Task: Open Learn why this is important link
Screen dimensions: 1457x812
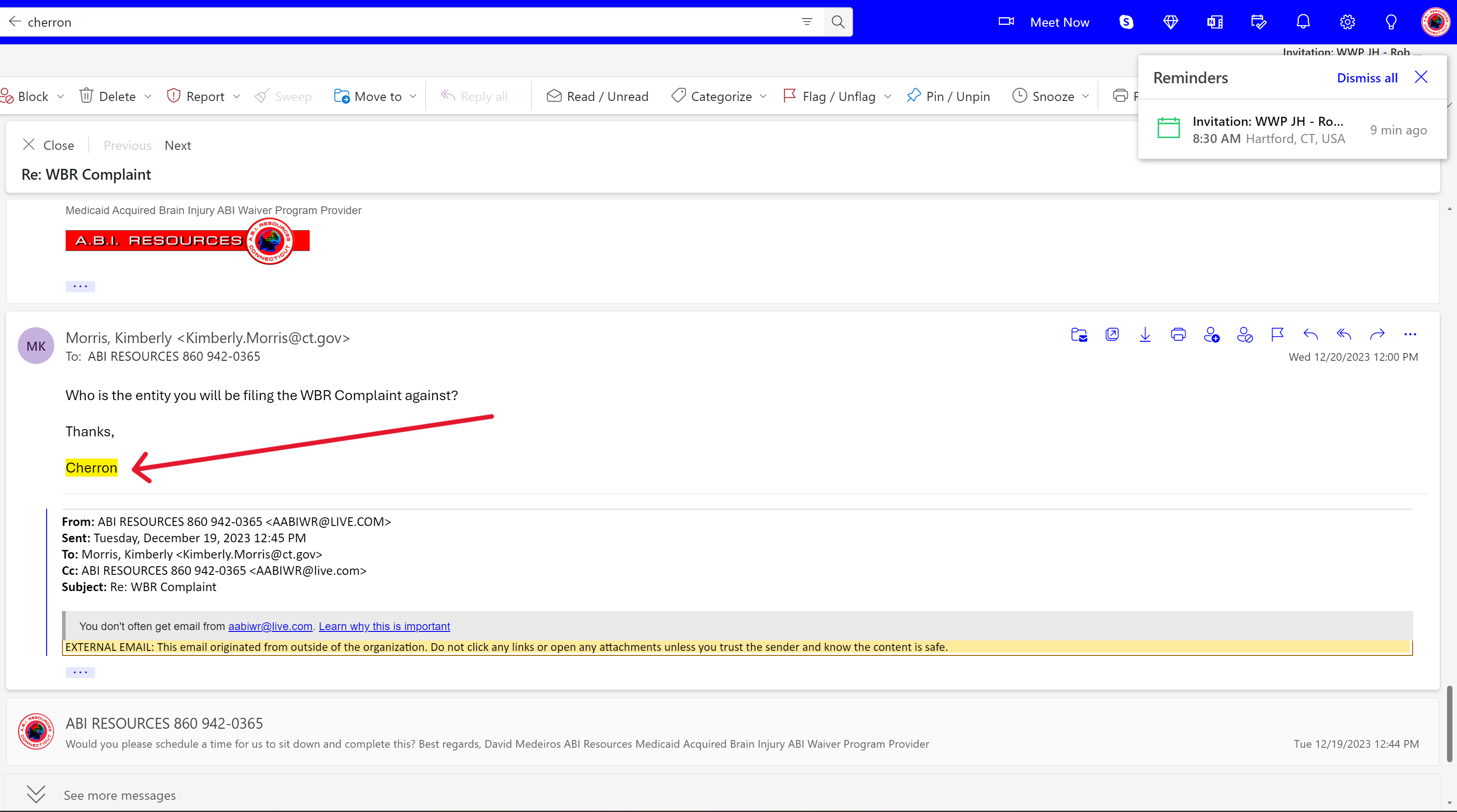Action: (x=384, y=626)
